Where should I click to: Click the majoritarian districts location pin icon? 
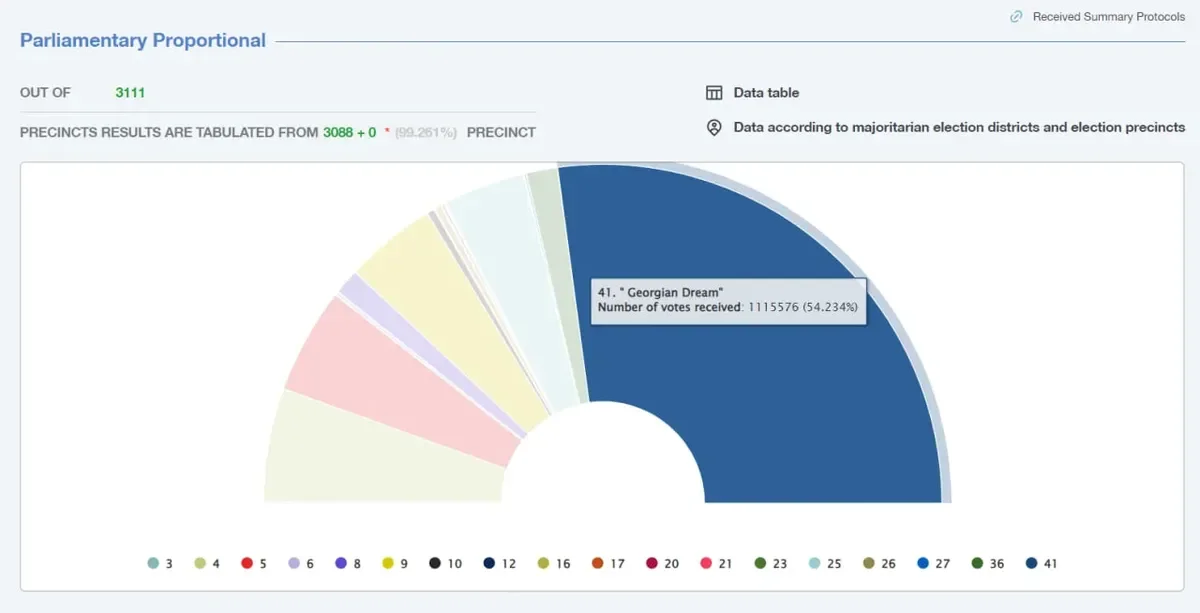tap(714, 128)
